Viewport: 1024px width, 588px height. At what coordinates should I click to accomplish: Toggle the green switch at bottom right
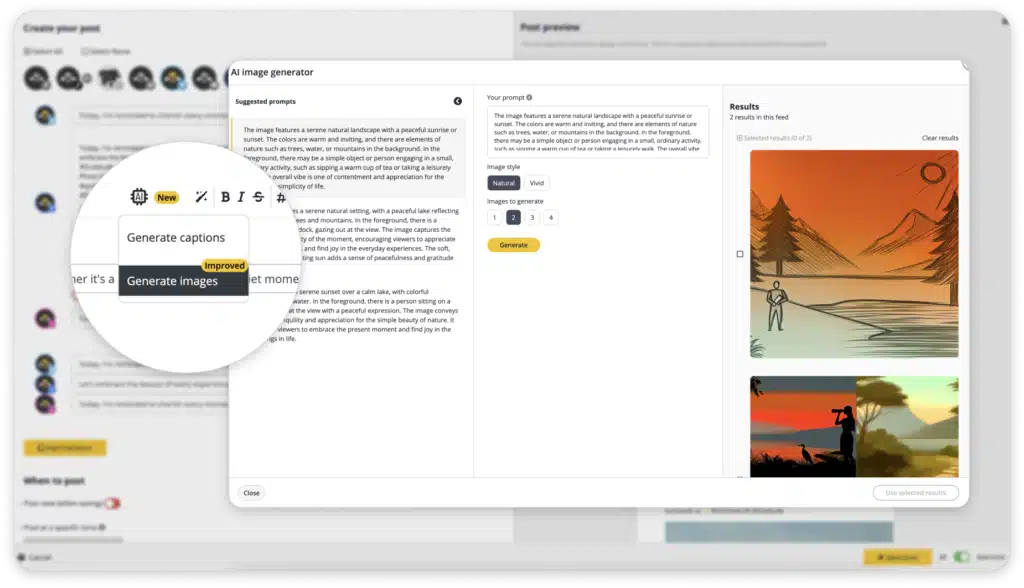(961, 557)
